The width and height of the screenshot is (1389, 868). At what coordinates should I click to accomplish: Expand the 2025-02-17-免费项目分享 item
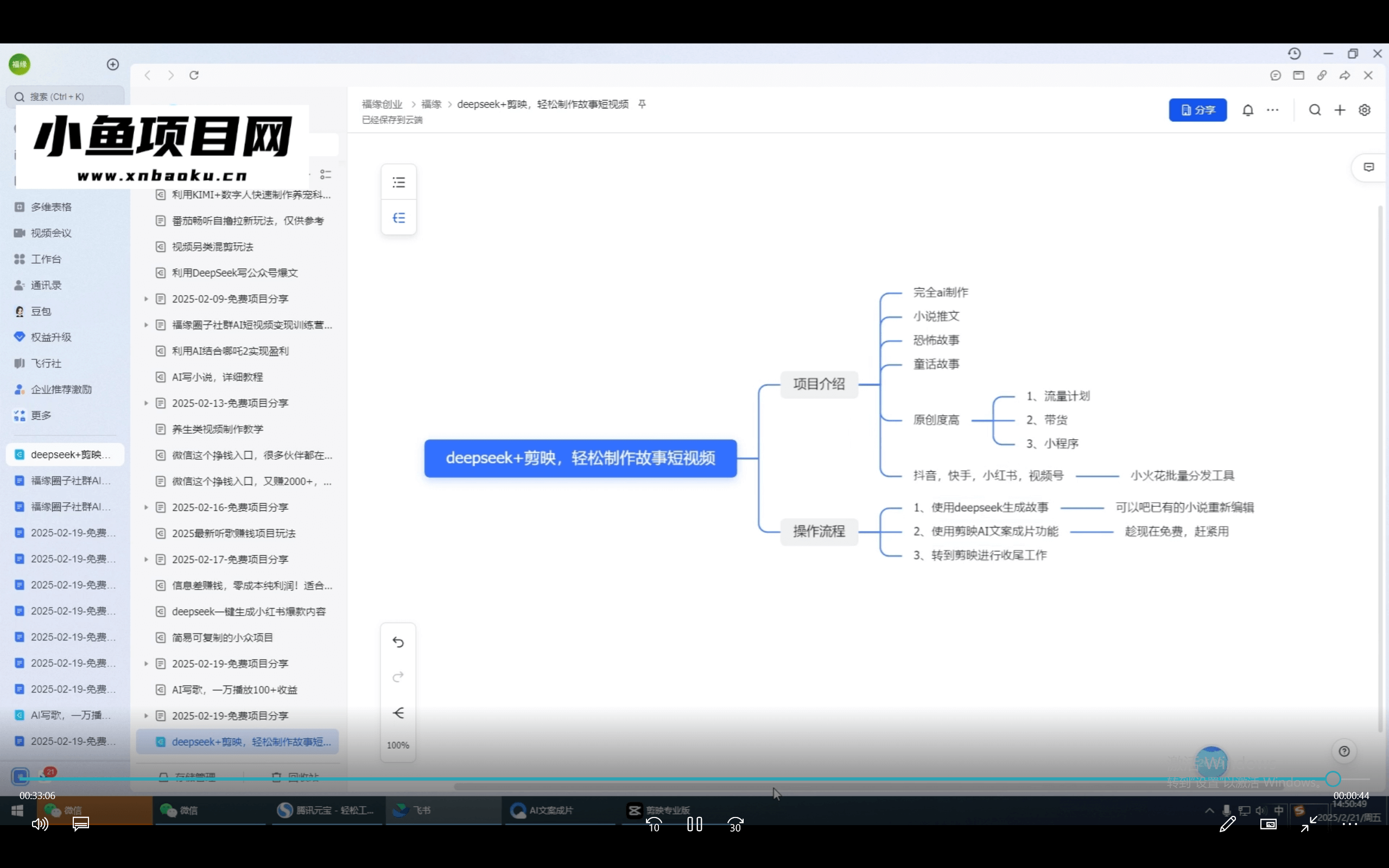click(145, 559)
